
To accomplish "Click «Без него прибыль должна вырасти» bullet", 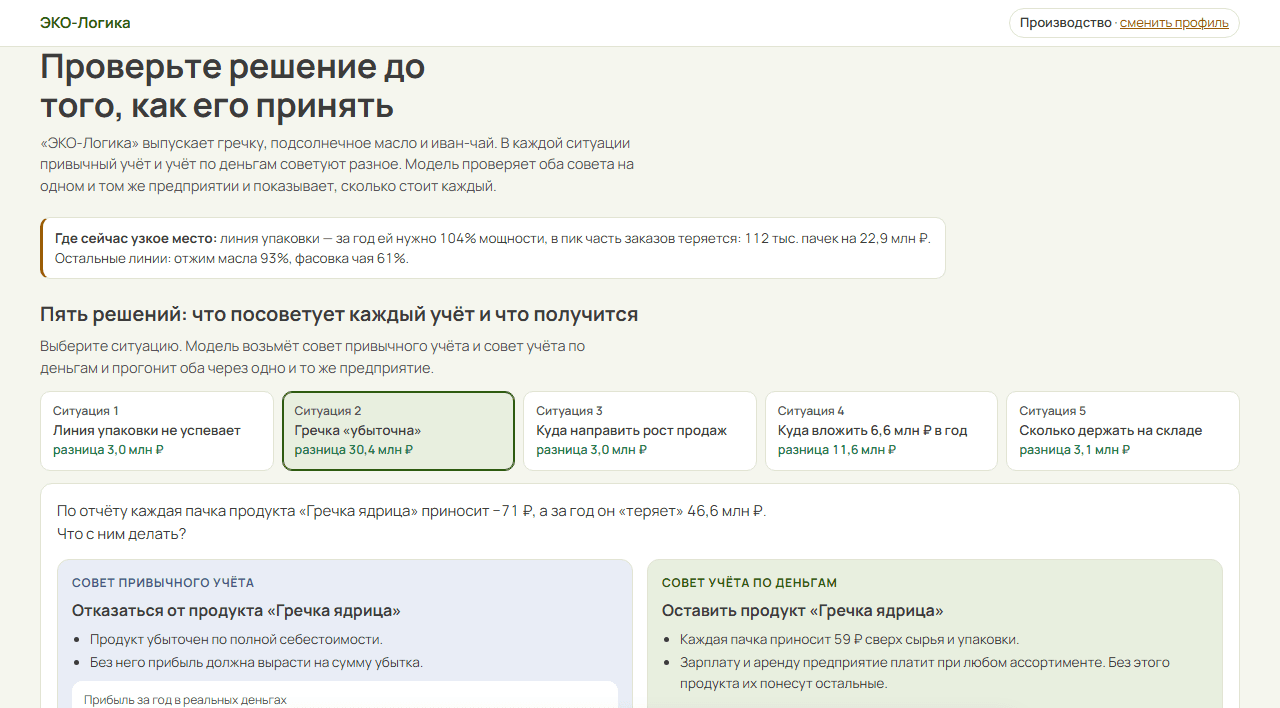I will (x=256, y=662).
